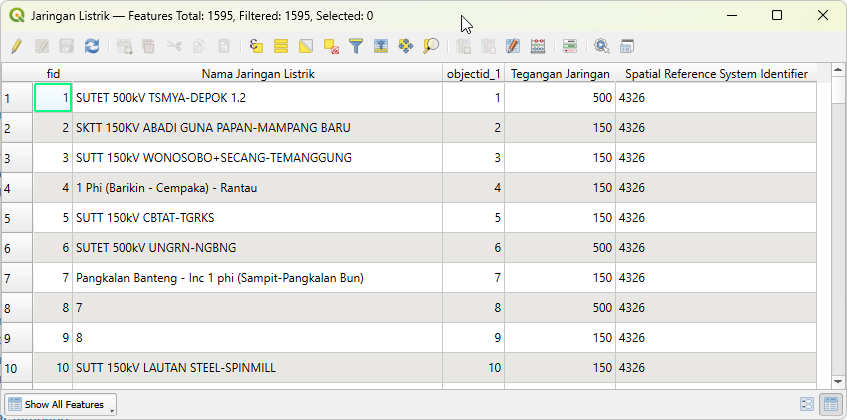The height and width of the screenshot is (420, 847).
Task: Open Select features using an expression
Action: (x=256, y=46)
